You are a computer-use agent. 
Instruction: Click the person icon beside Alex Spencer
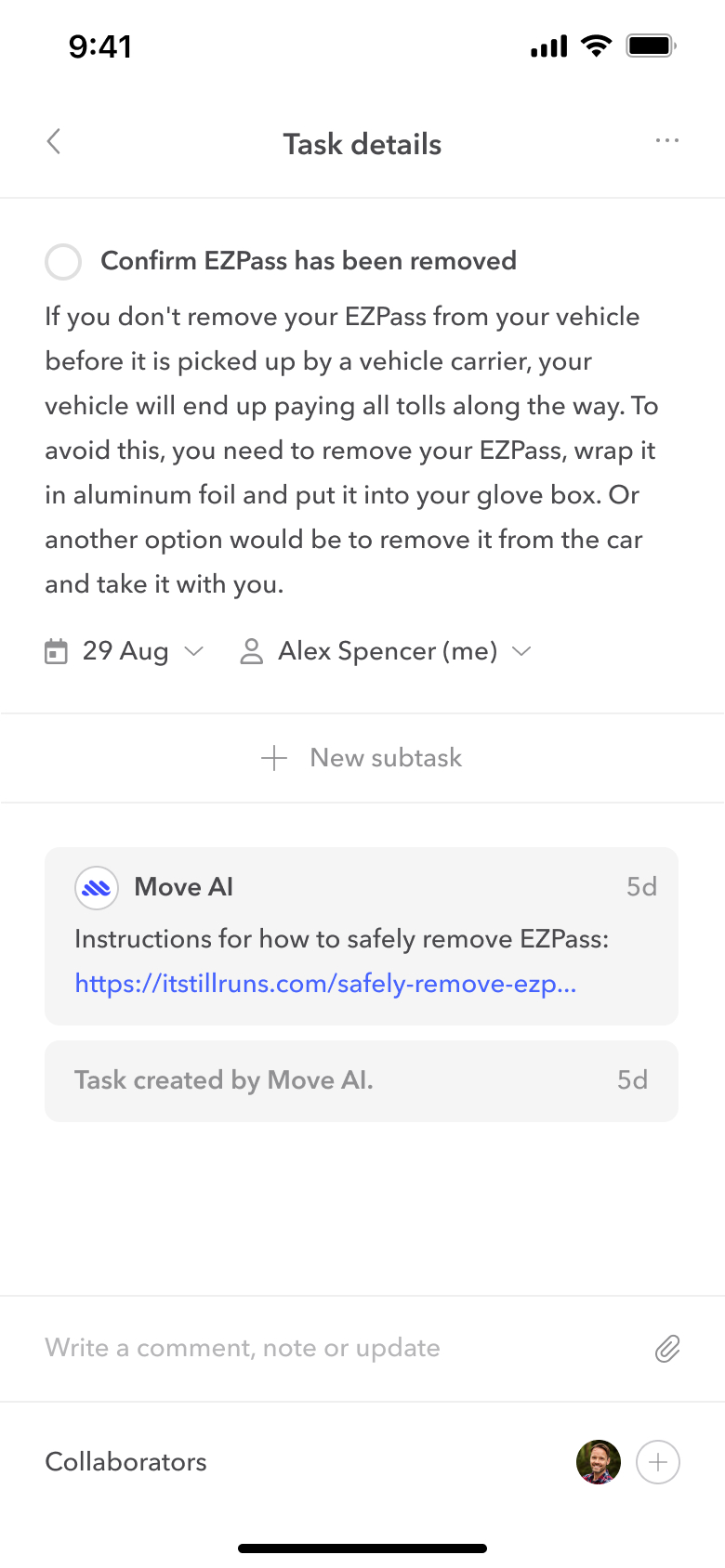(x=251, y=651)
